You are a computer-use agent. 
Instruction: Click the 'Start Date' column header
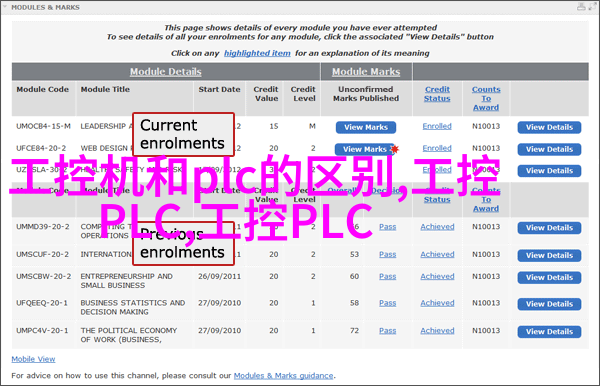pyautogui.click(x=219, y=89)
